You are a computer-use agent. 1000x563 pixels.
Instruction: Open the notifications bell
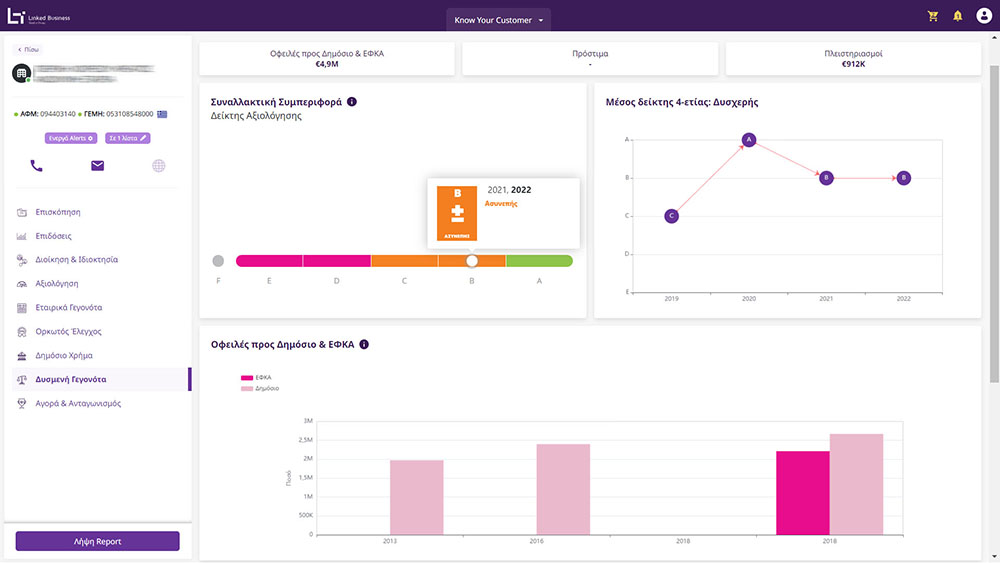coord(957,16)
